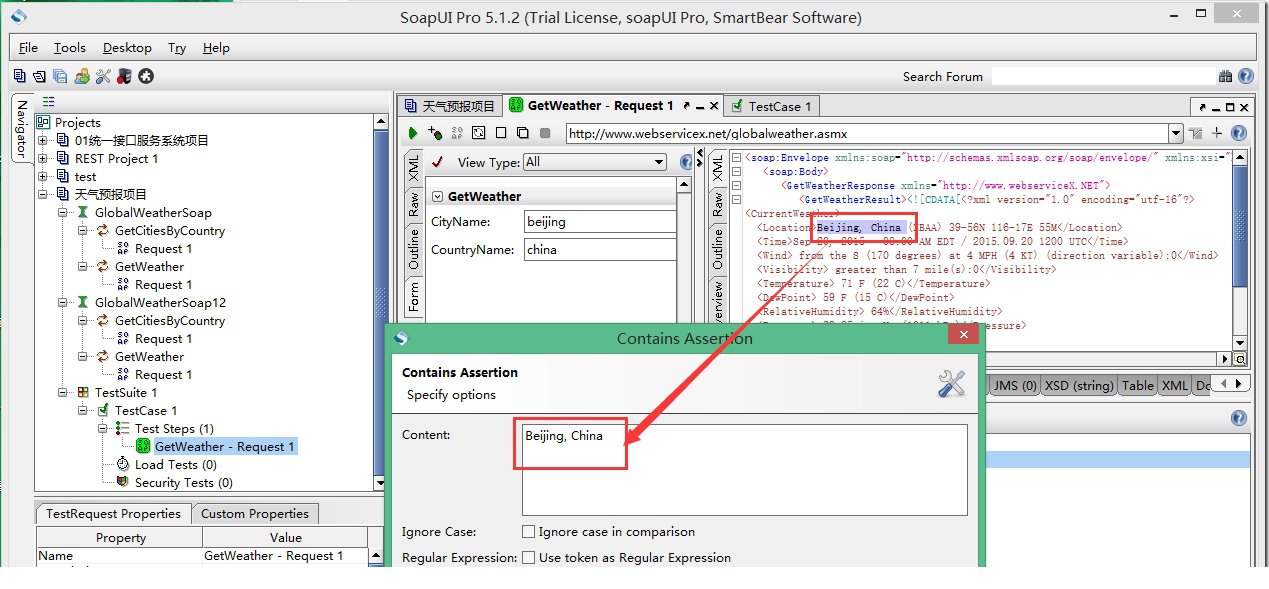Collapse the TestSuite 1 tree node
Viewport: 1269px width, 589px height.
63,393
